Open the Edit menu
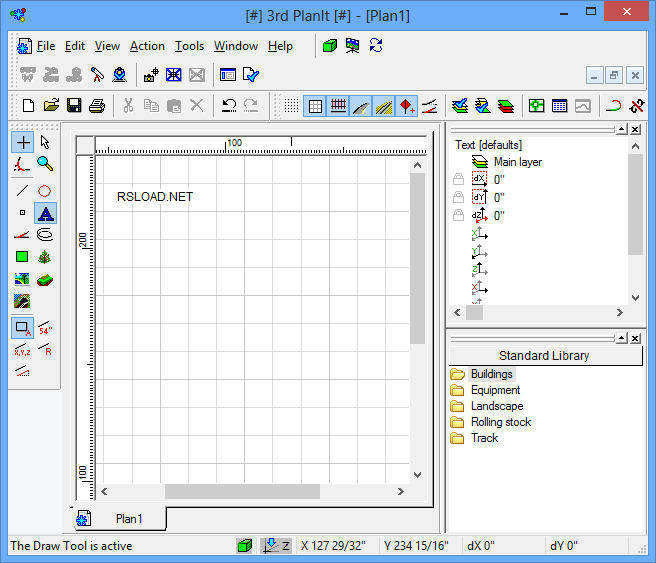Screen dimensions: 656x563 [x=74, y=46]
